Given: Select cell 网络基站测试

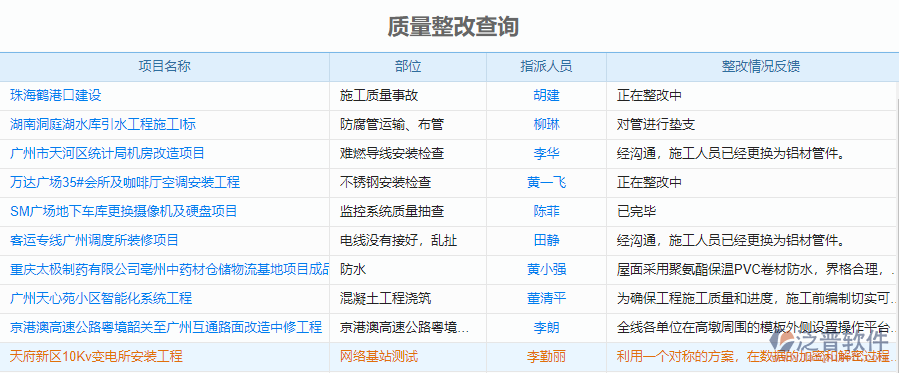Looking at the screenshot, I should 379,356.
